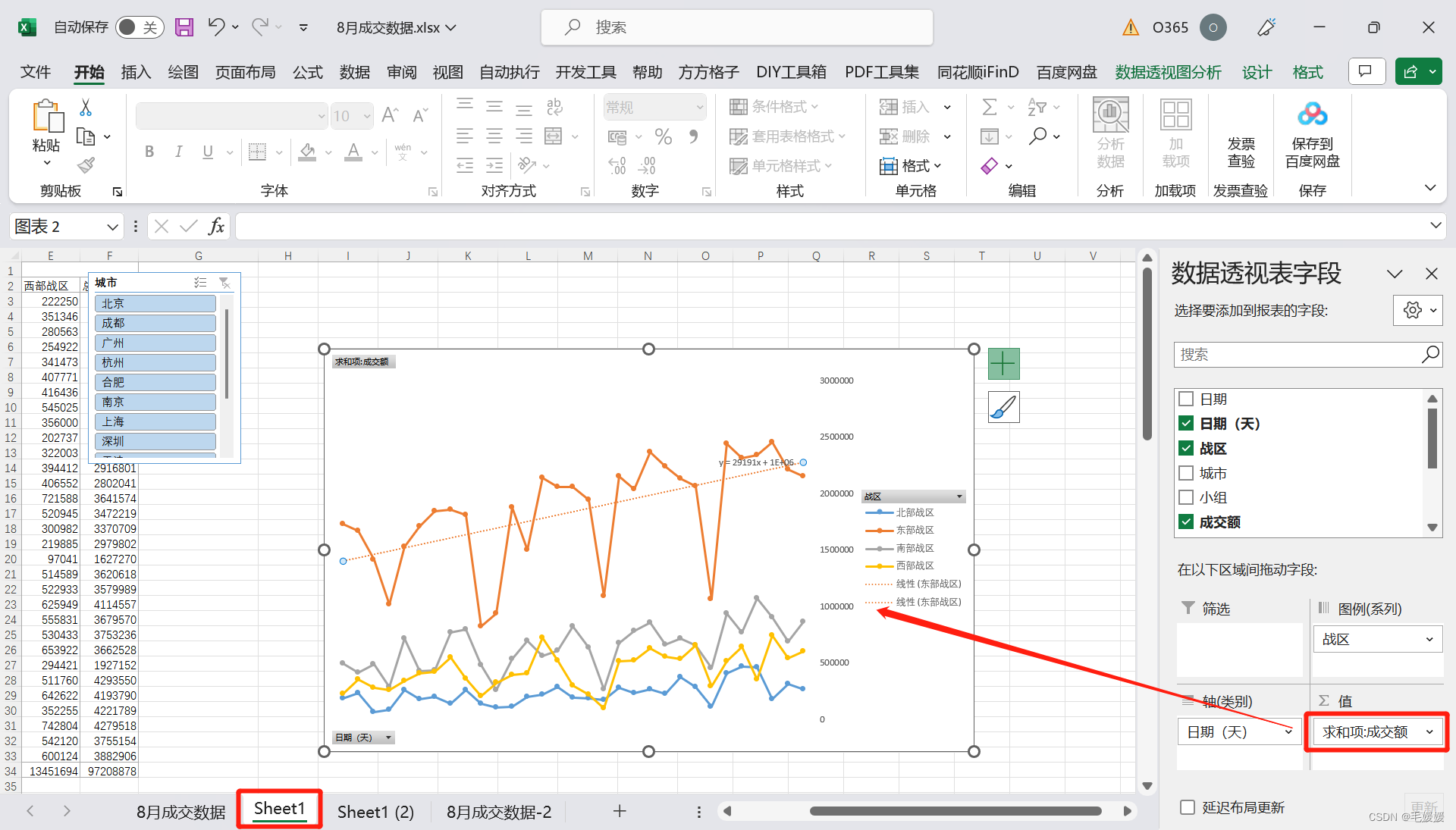Image resolution: width=1456 pixels, height=830 pixels.
Task: Select 上海 in the city slicer
Action: coord(155,421)
